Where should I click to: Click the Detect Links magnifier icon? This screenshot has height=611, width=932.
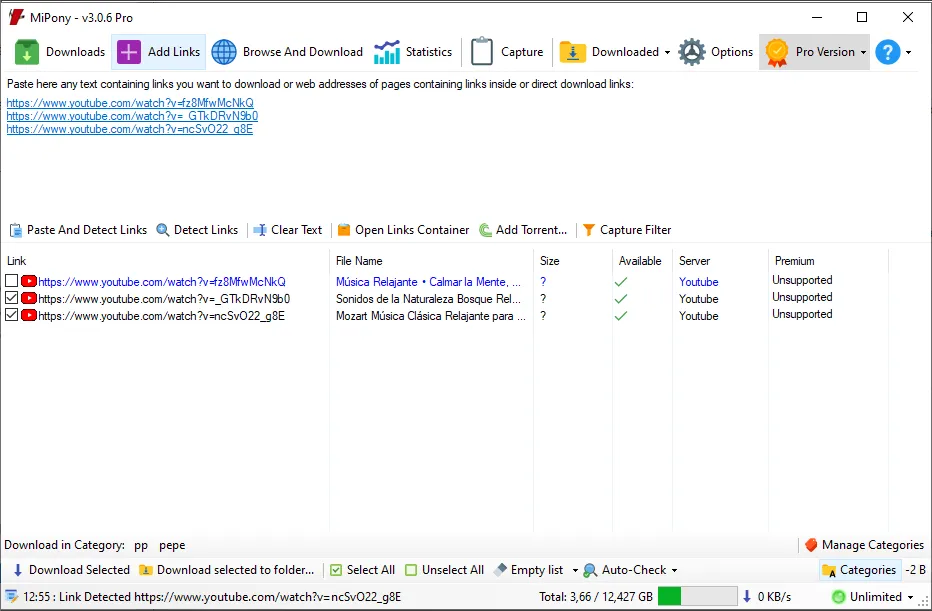163,230
